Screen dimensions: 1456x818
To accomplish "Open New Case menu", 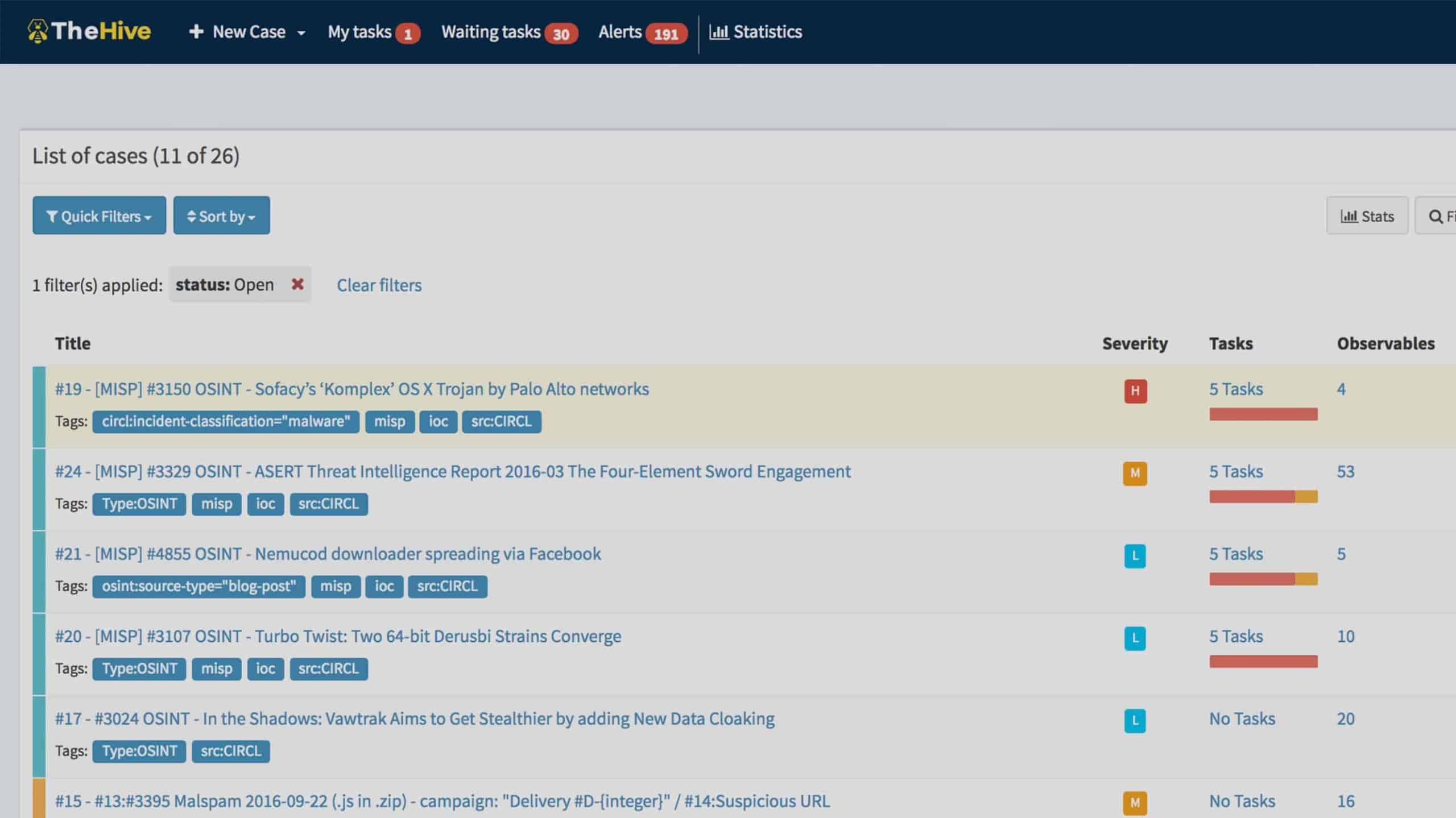I will click(301, 32).
